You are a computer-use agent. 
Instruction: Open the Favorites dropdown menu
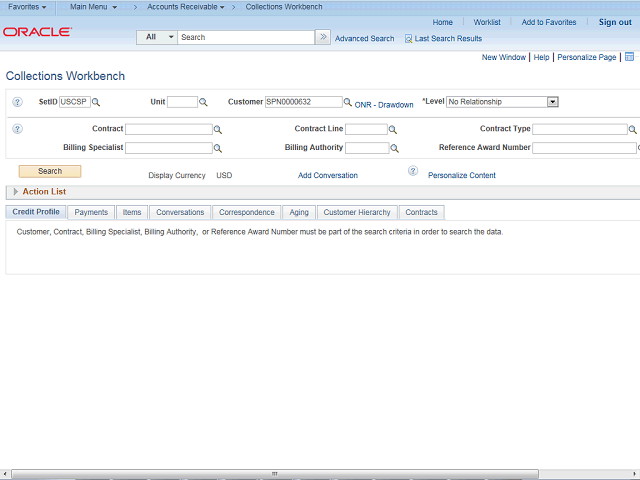click(27, 7)
